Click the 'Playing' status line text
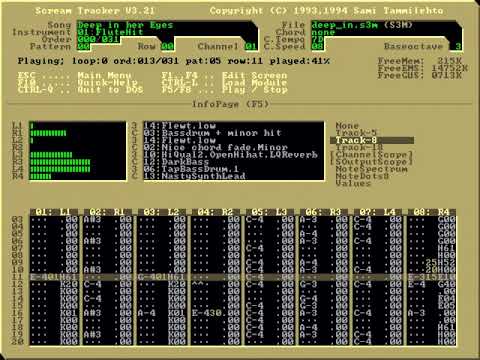Viewport: 480px width, 360px height. click(174, 61)
